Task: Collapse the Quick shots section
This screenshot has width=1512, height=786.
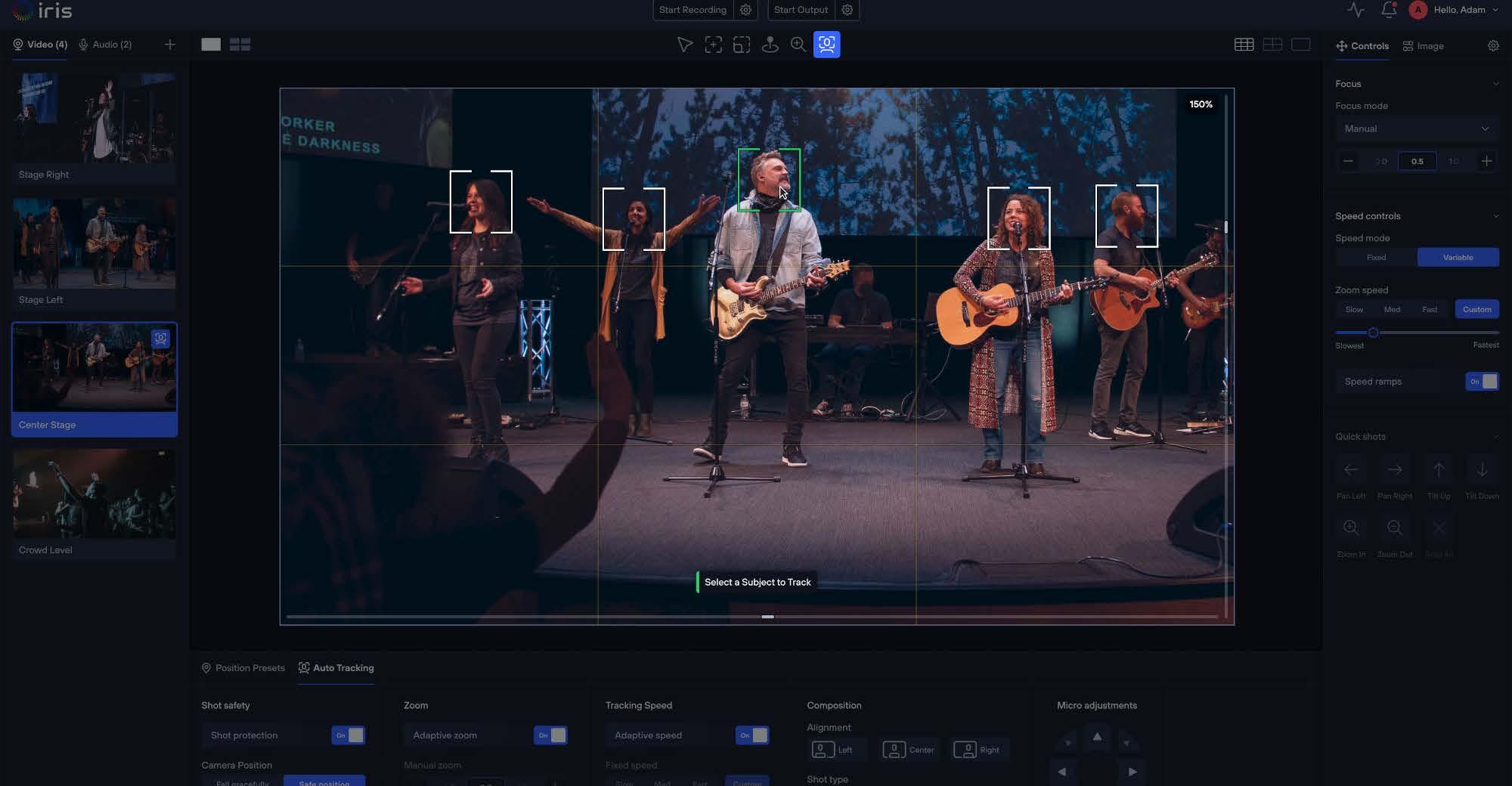Action: pyautogui.click(x=1495, y=437)
